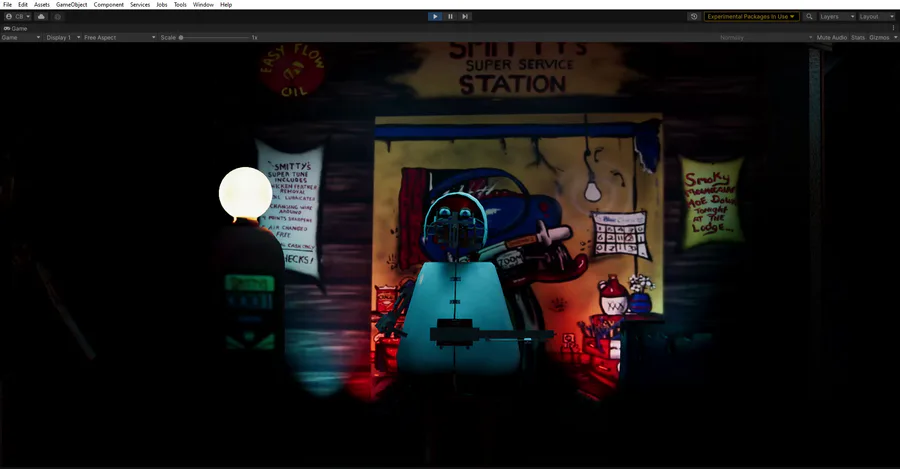Open the Game/Simulator view dropdown
Viewport: 900px width, 469px height.
(x=21, y=37)
